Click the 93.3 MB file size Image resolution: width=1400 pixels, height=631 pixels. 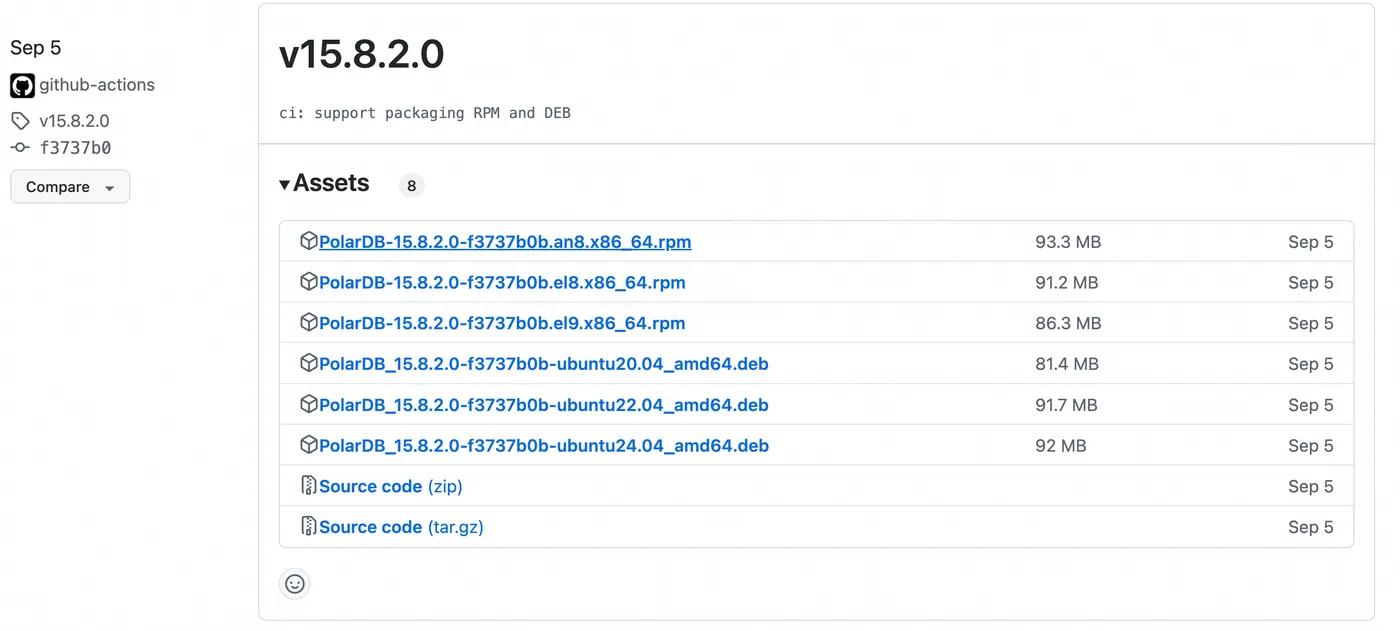point(1068,242)
